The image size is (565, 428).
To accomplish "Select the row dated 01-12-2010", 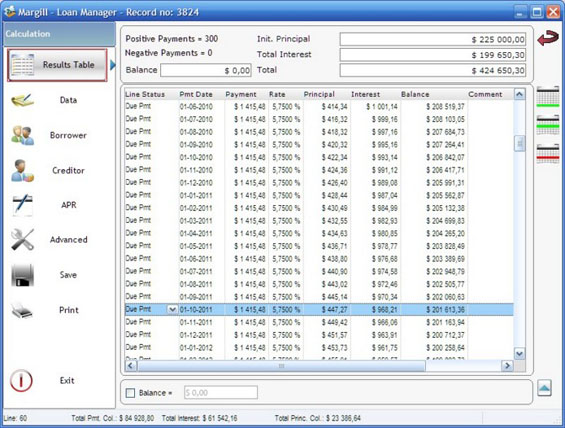I will pyautogui.click(x=319, y=183).
